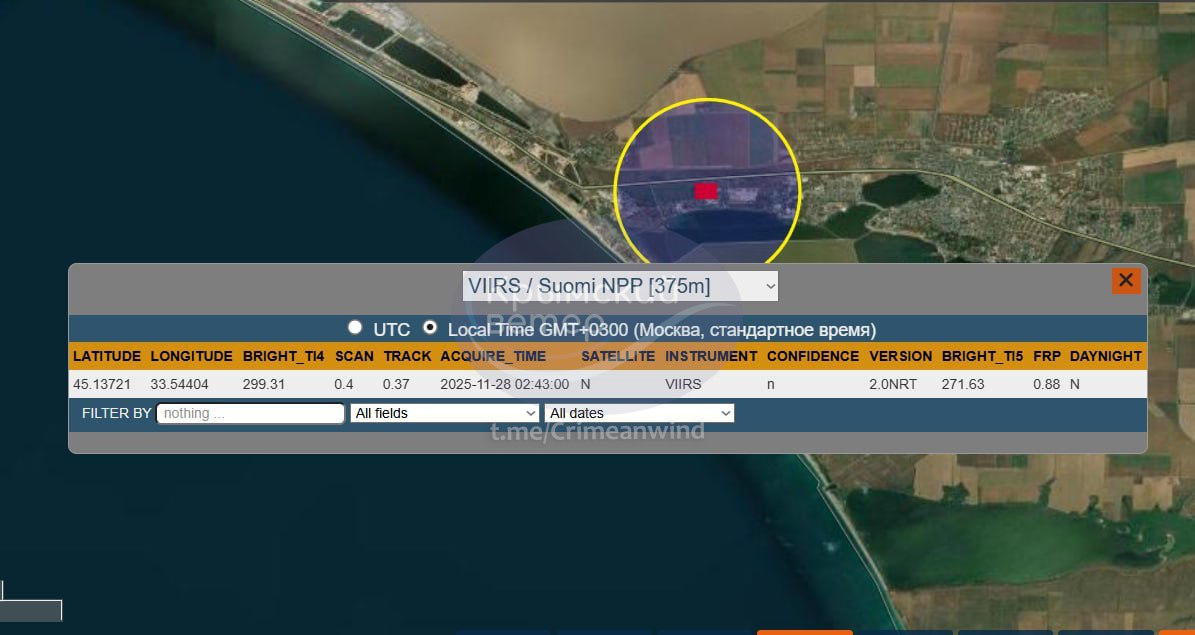Open the VIIRS / Suomi NPP dropdown

[x=620, y=286]
